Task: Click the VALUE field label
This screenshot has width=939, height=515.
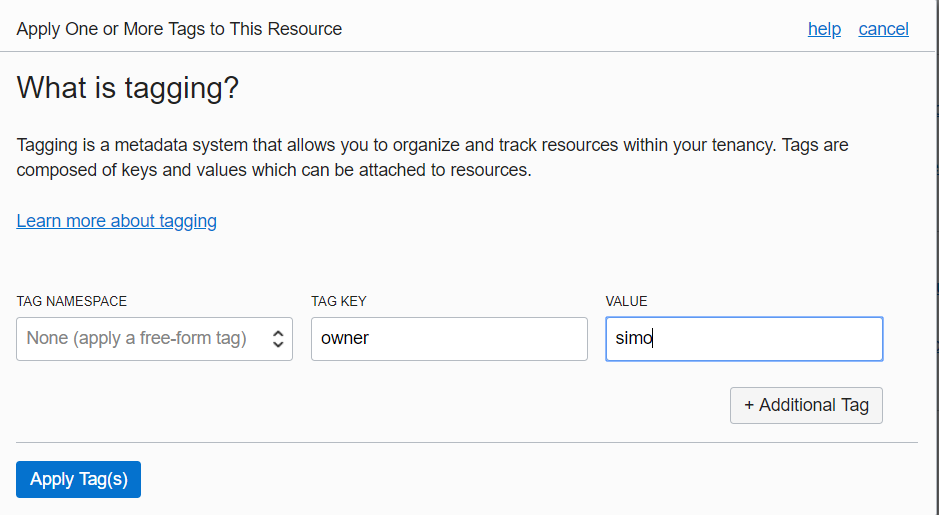Action: 626,301
